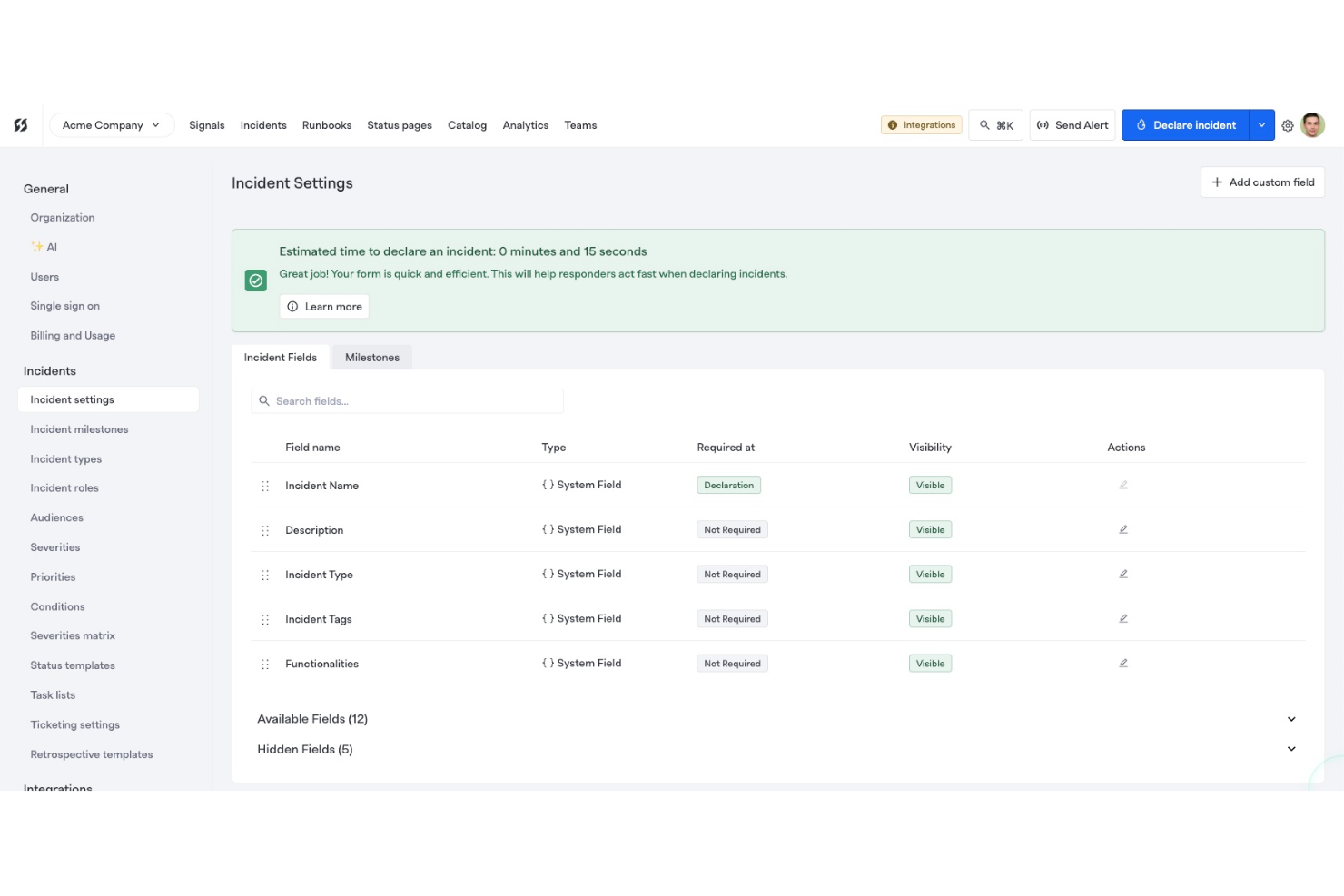Open Severities matrix in the sidebar
The height and width of the screenshot is (896, 1344).
pos(73,636)
